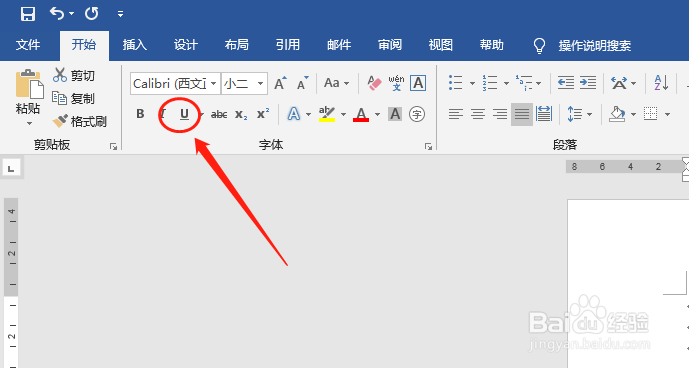Click the wén phonetic guide icon
Image resolution: width=689 pixels, height=368 pixels.
click(x=396, y=83)
